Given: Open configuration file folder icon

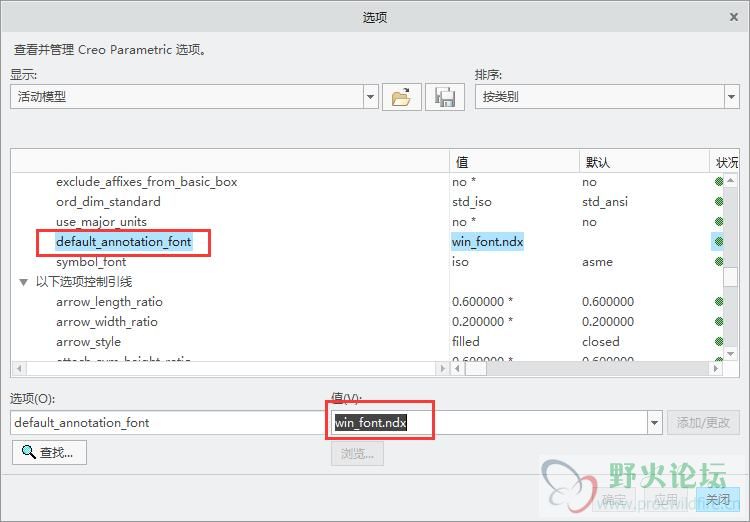Looking at the screenshot, I should (401, 97).
